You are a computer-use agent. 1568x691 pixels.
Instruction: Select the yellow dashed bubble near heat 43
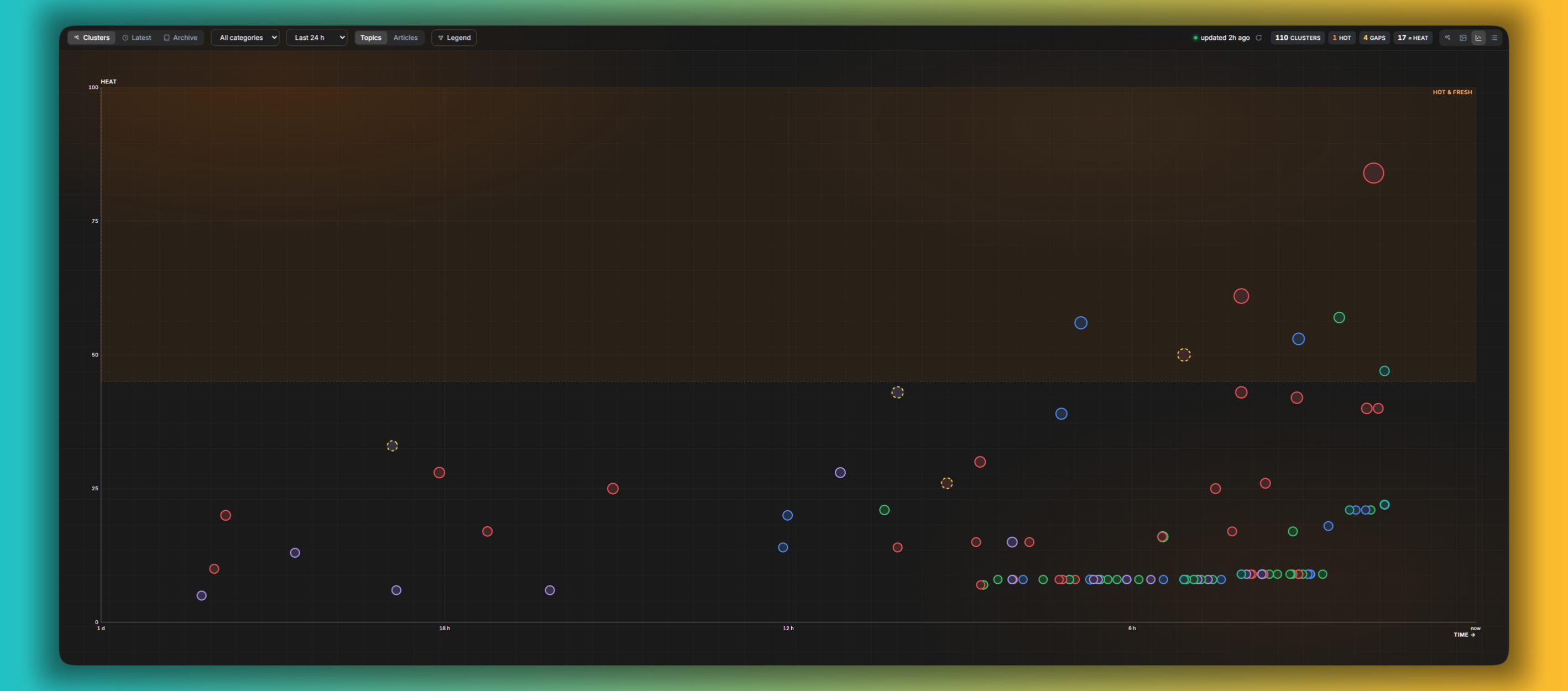click(897, 392)
